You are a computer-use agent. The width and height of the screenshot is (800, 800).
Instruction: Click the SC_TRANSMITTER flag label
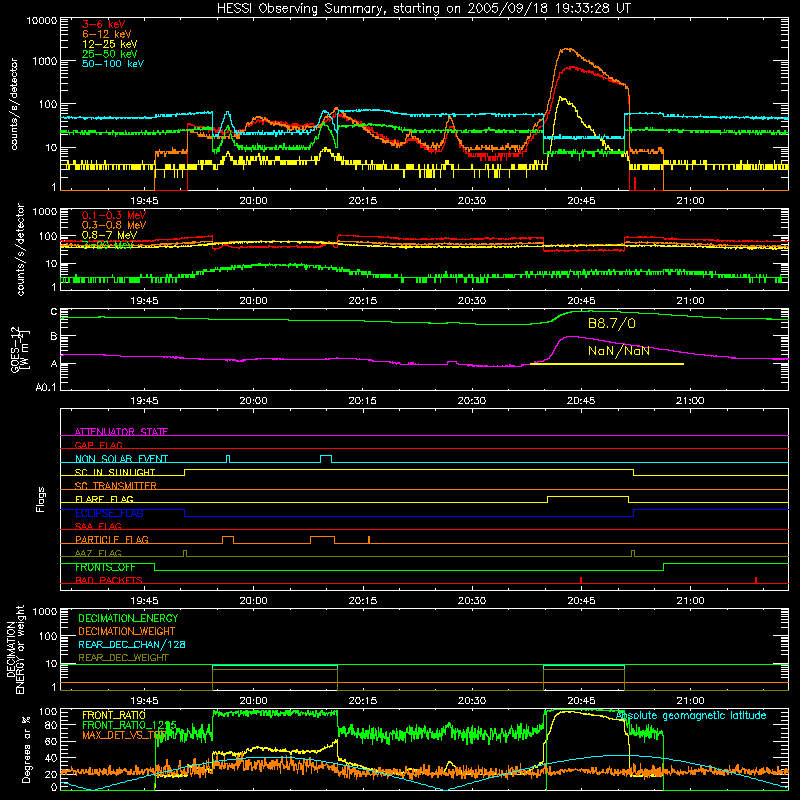click(116, 485)
